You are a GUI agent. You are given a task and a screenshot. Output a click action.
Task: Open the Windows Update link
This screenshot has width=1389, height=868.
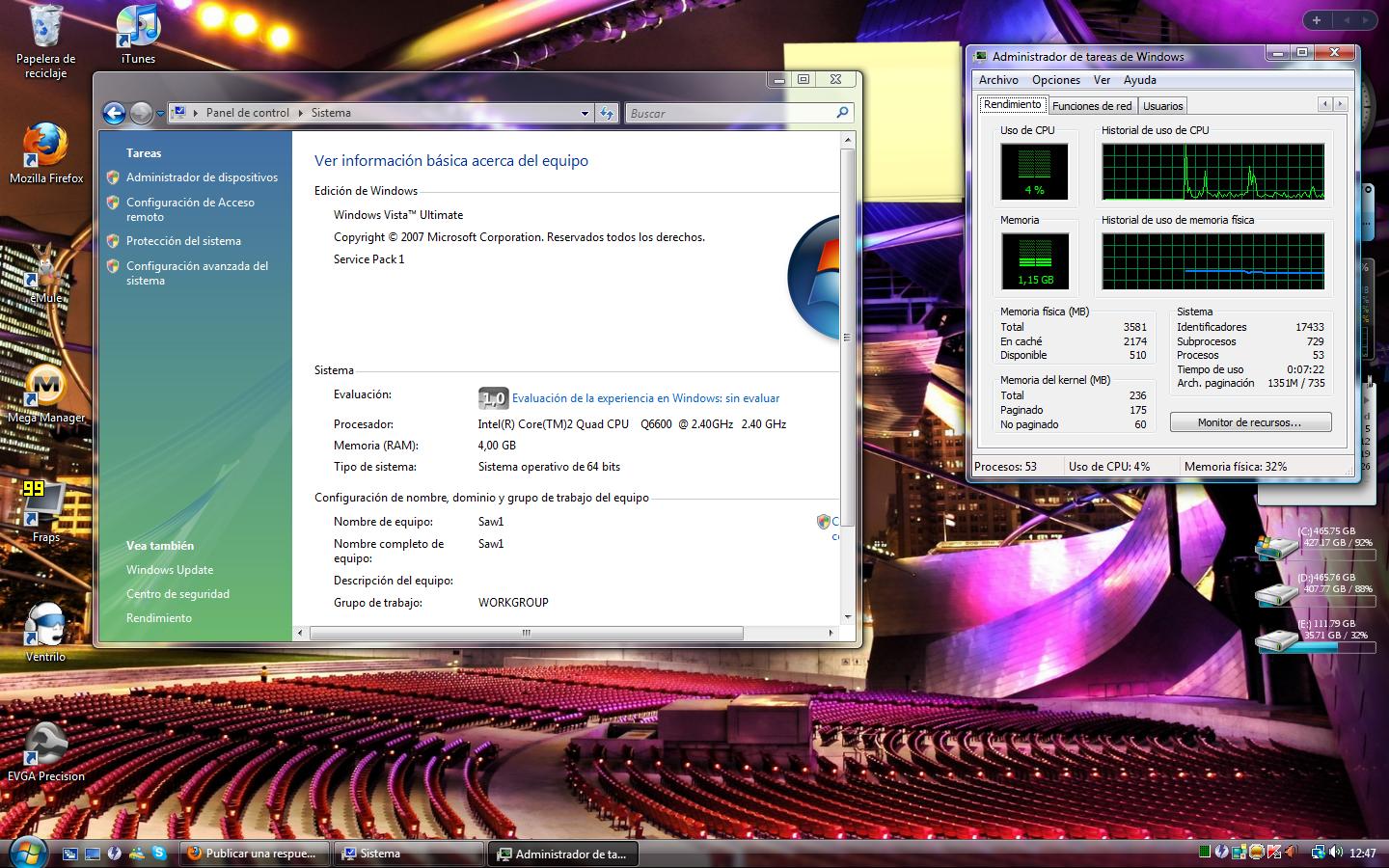pyautogui.click(x=170, y=570)
